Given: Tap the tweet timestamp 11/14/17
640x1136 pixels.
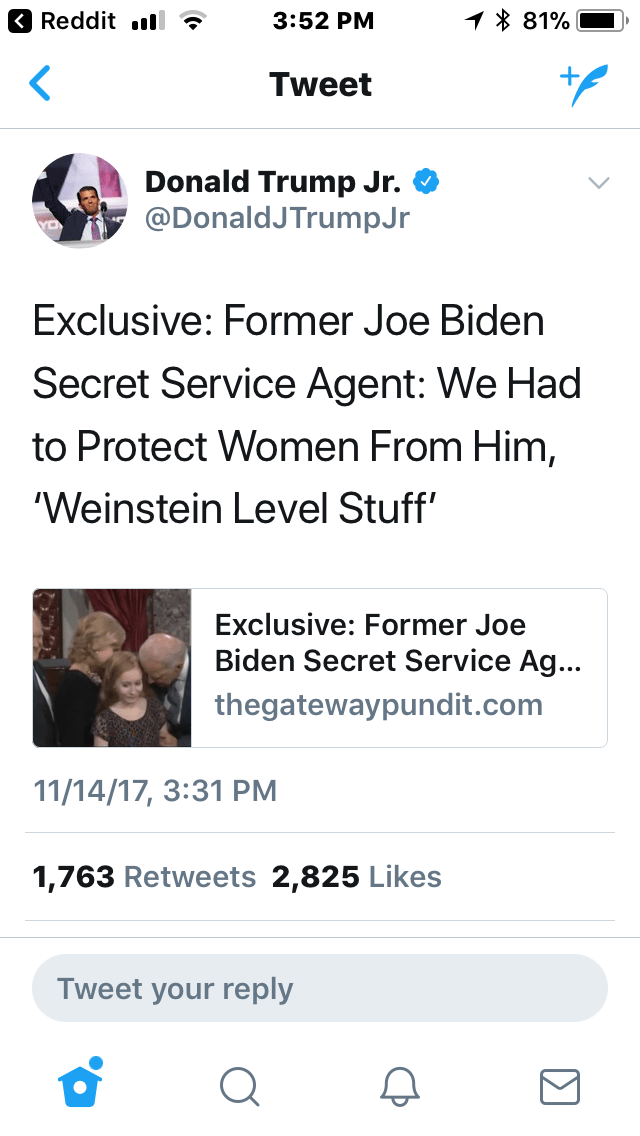Looking at the screenshot, I should (155, 791).
